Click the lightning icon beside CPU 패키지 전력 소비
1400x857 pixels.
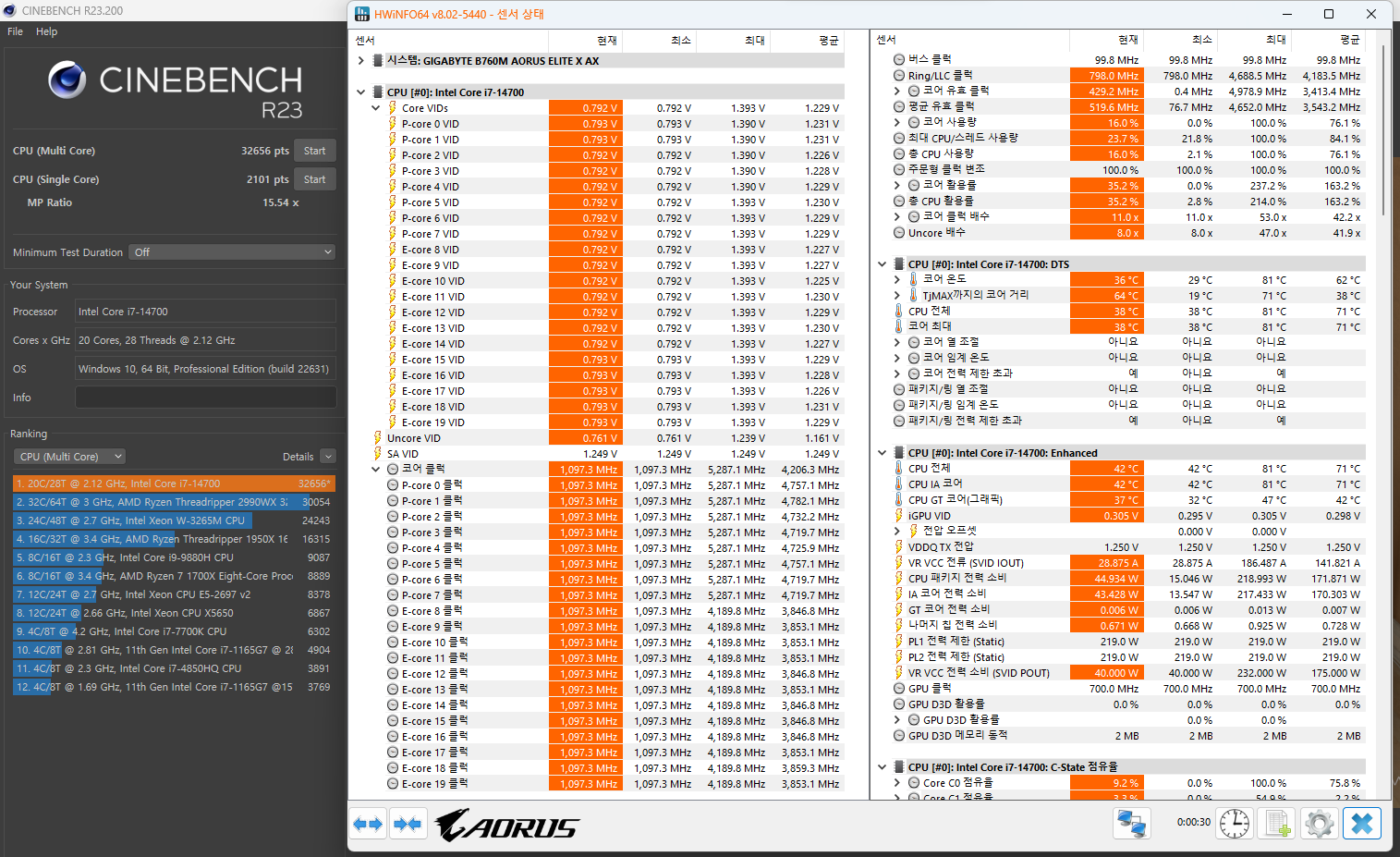tap(899, 578)
